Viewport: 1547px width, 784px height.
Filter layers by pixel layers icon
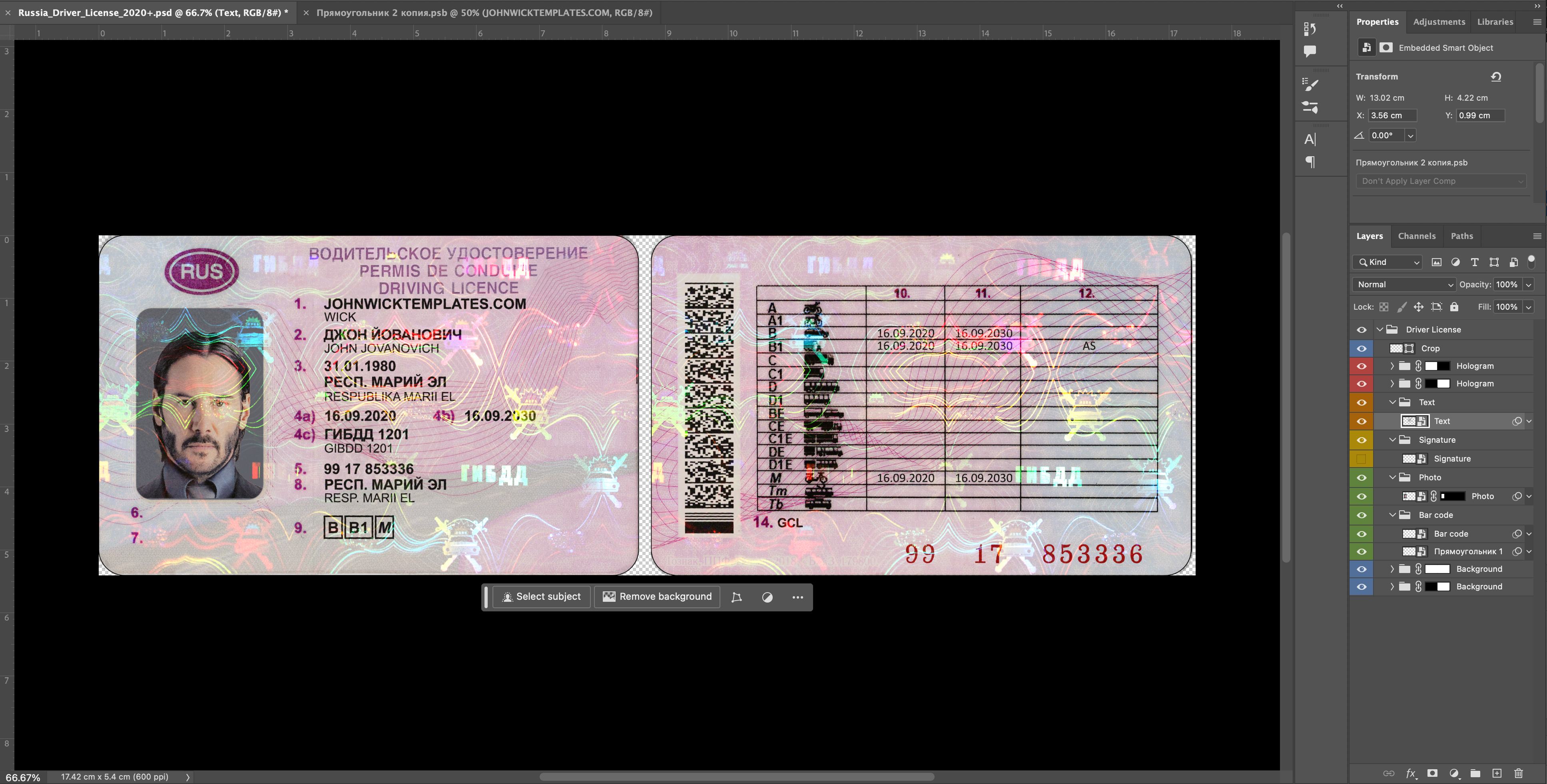pyautogui.click(x=1436, y=262)
